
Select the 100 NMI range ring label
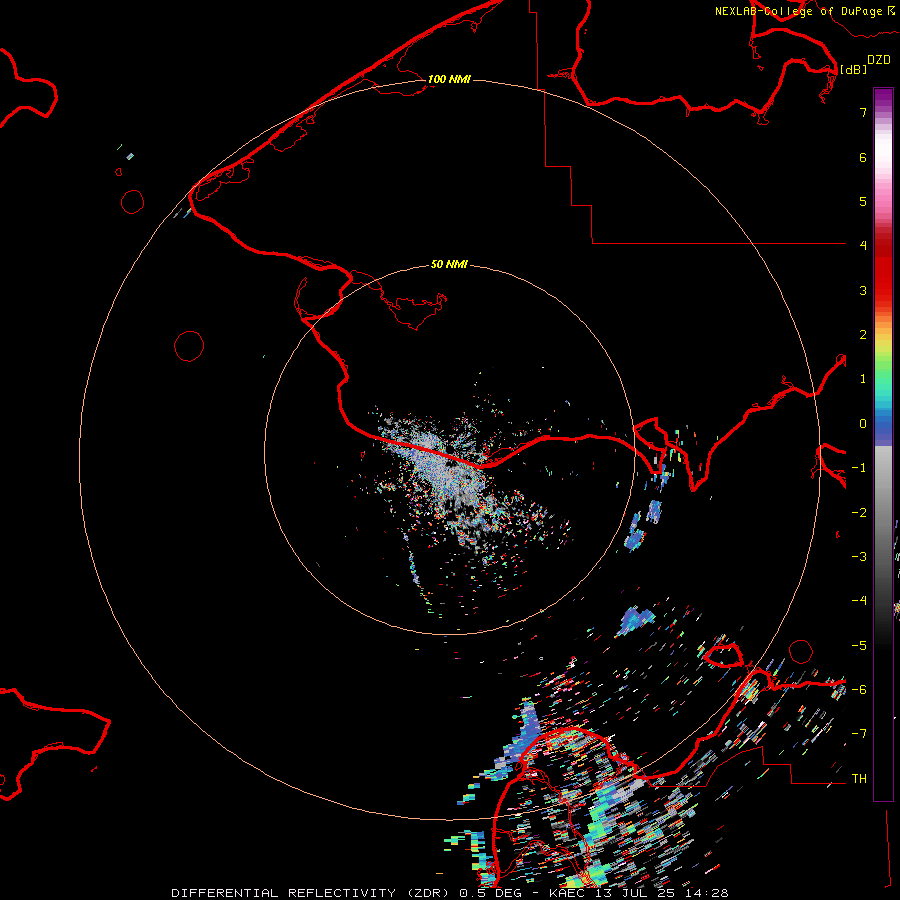[449, 79]
